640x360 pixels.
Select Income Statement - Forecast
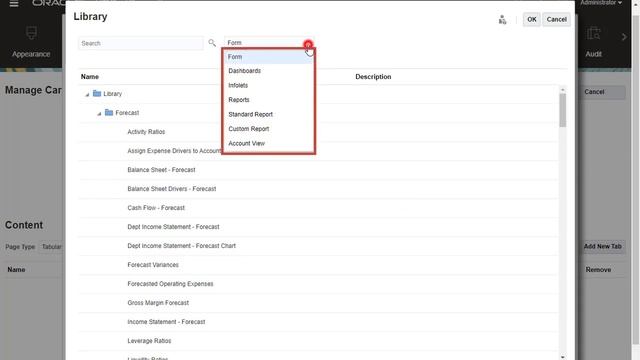[x=166, y=322]
